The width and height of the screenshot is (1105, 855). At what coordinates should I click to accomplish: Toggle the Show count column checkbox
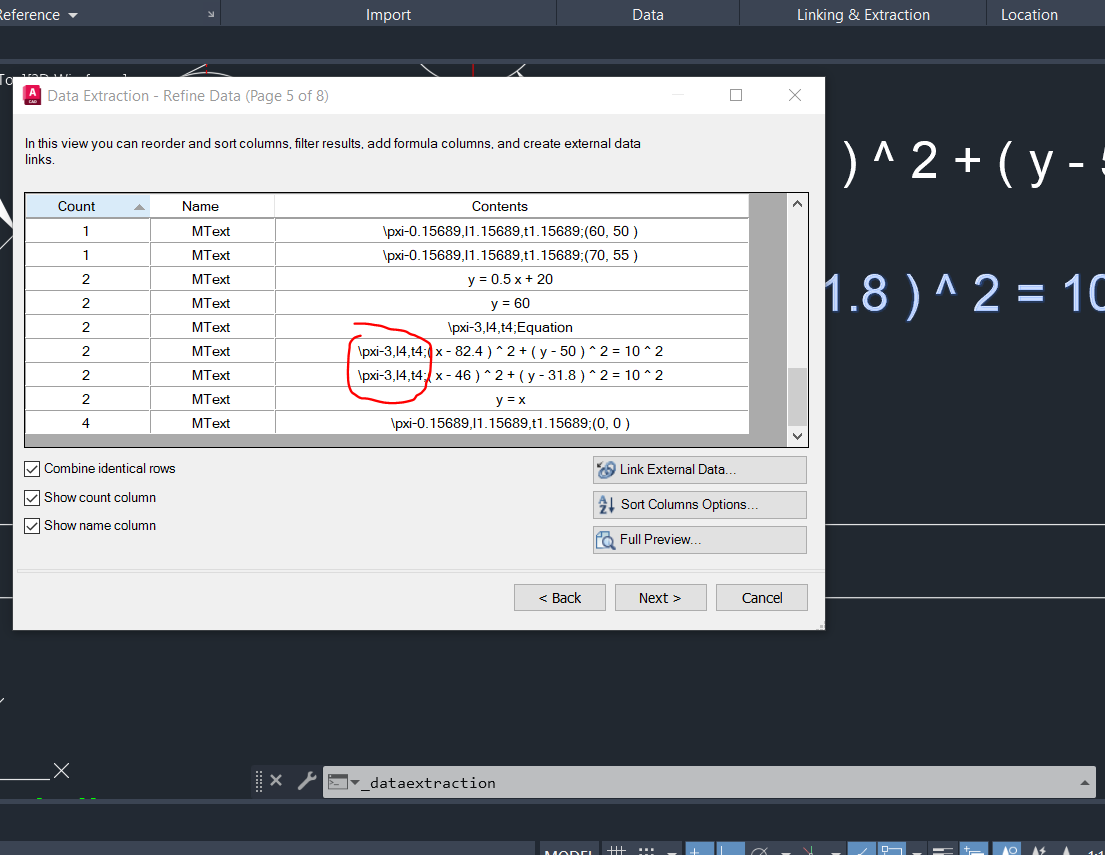(x=32, y=498)
